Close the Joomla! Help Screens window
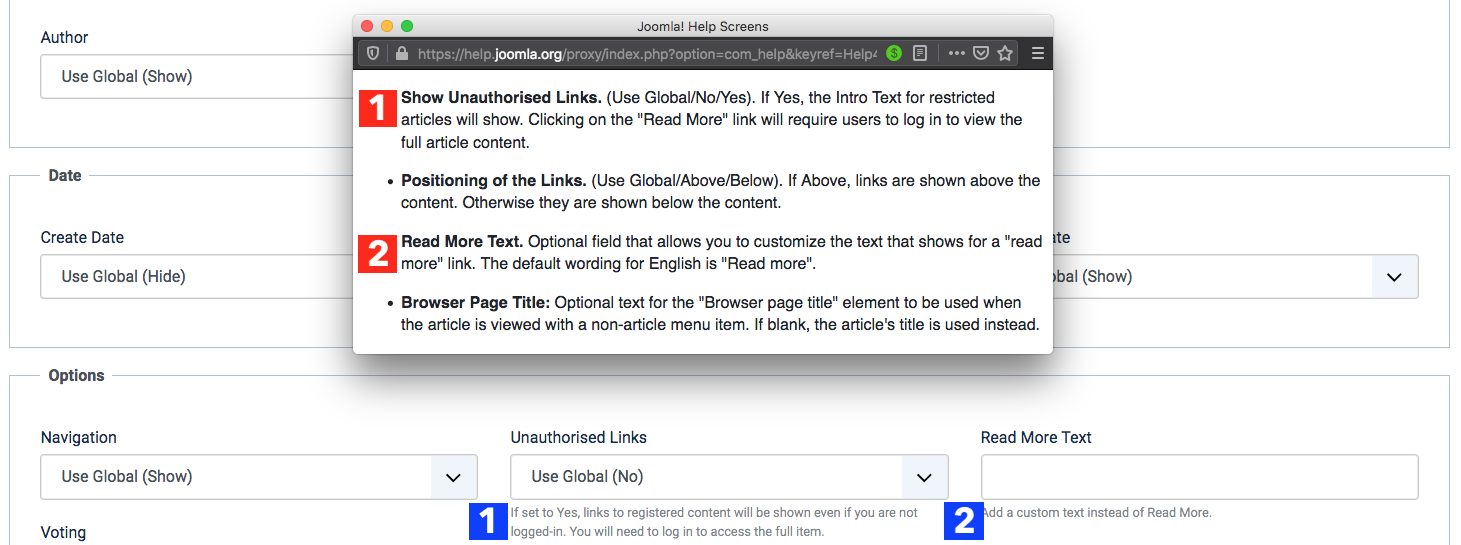This screenshot has width=1461, height=545. (367, 26)
